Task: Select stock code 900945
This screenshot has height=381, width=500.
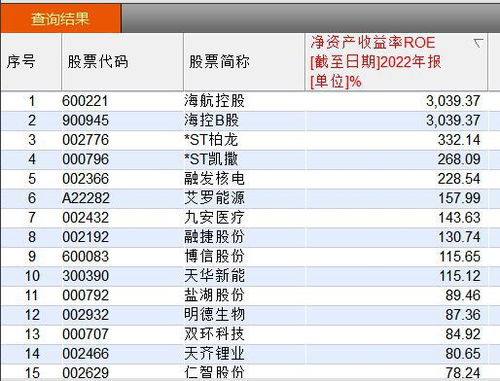Action: click(85, 120)
